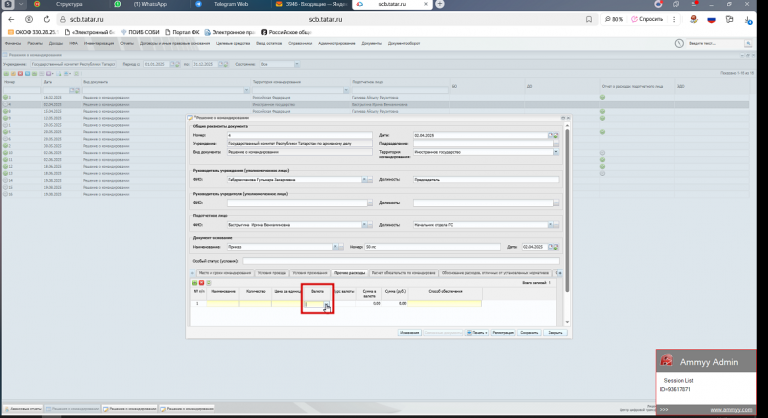768x418 pixels.
Task: Open the Состояние filter dropdown
Action: [296, 64]
